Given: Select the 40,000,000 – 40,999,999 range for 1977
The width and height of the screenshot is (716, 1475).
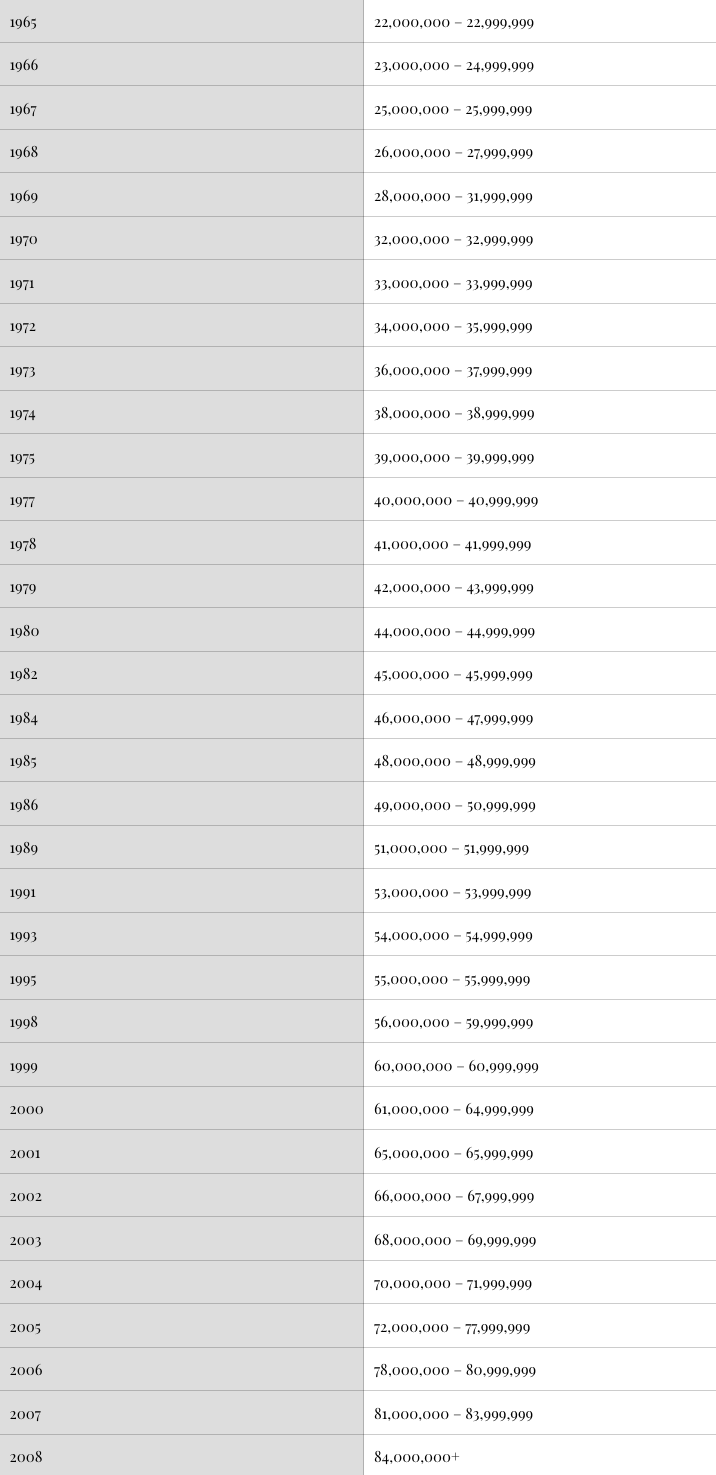Looking at the screenshot, I should [540, 499].
